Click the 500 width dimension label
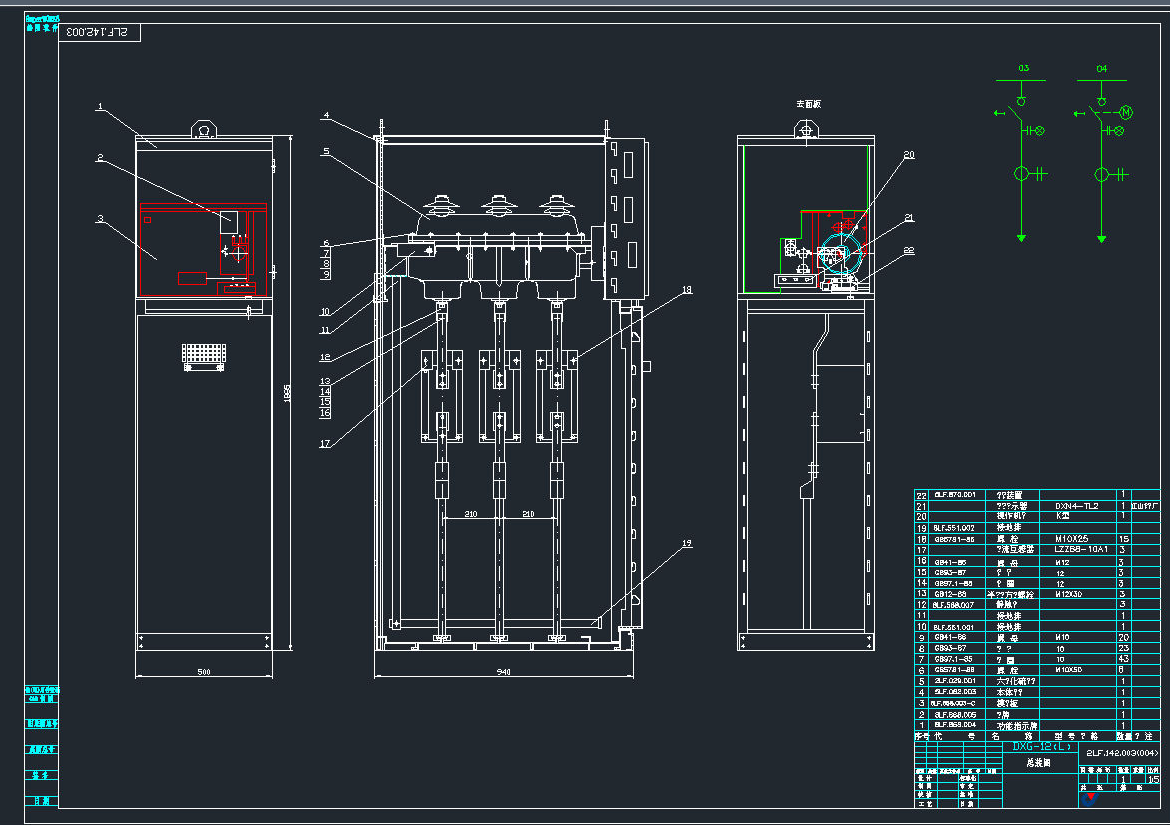The width and height of the screenshot is (1170, 825). point(204,672)
